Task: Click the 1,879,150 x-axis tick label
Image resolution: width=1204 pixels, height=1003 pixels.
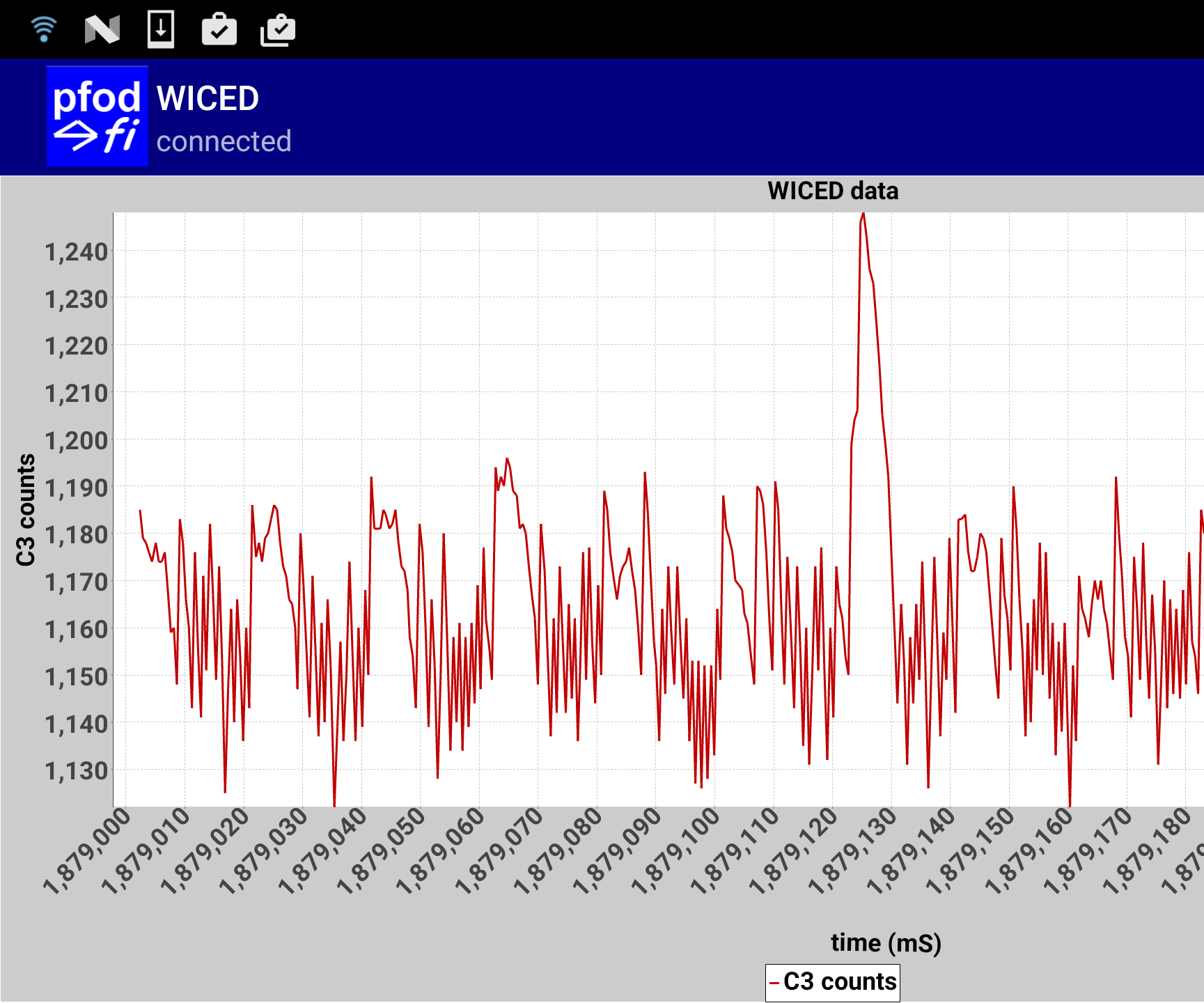Action: click(x=970, y=851)
